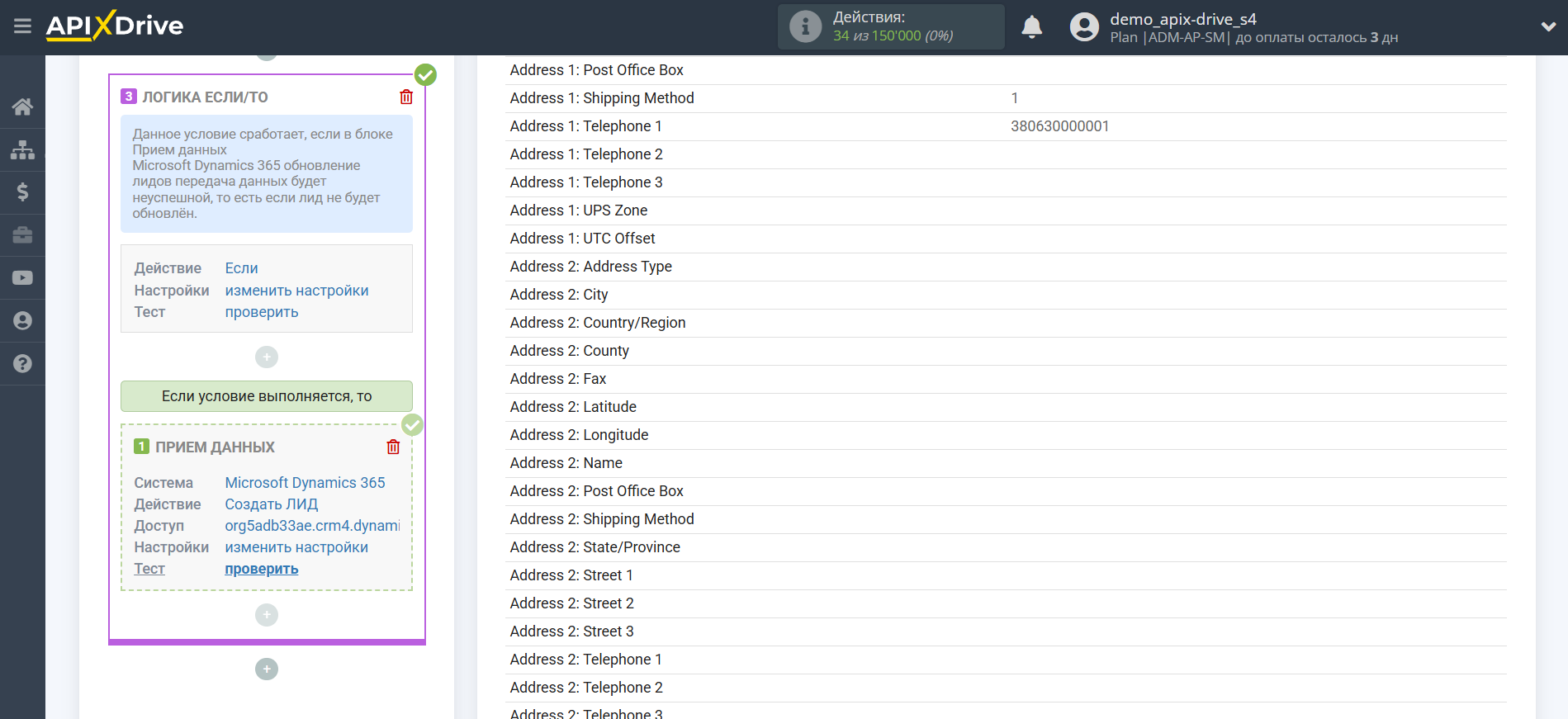The image size is (1568, 719).
Task: Click value 380630000001
Action: tap(1059, 126)
